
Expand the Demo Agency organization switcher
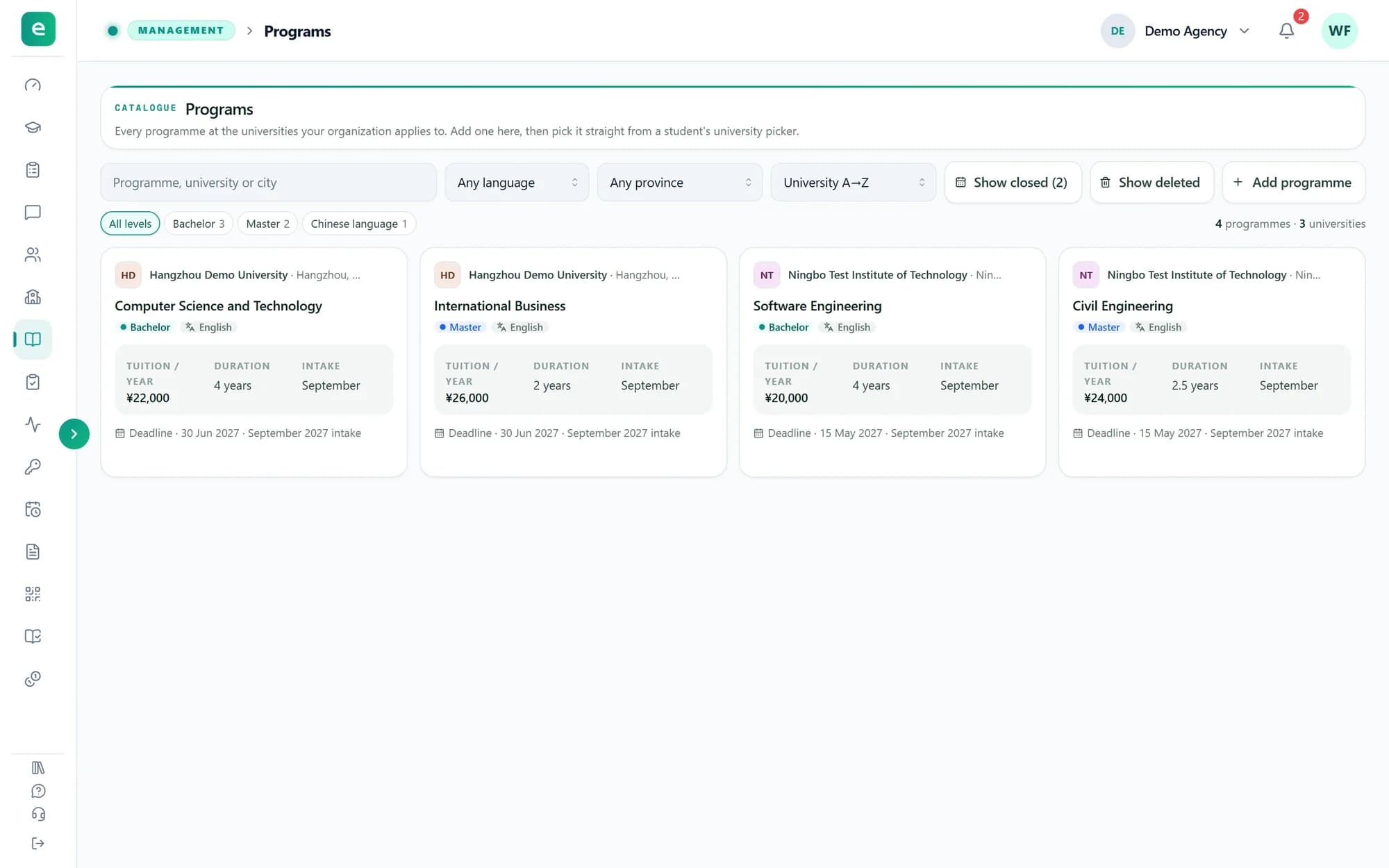1176,31
